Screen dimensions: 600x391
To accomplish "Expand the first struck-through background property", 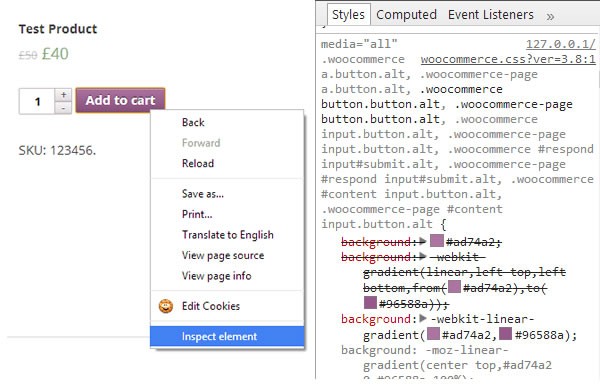I will pos(422,241).
